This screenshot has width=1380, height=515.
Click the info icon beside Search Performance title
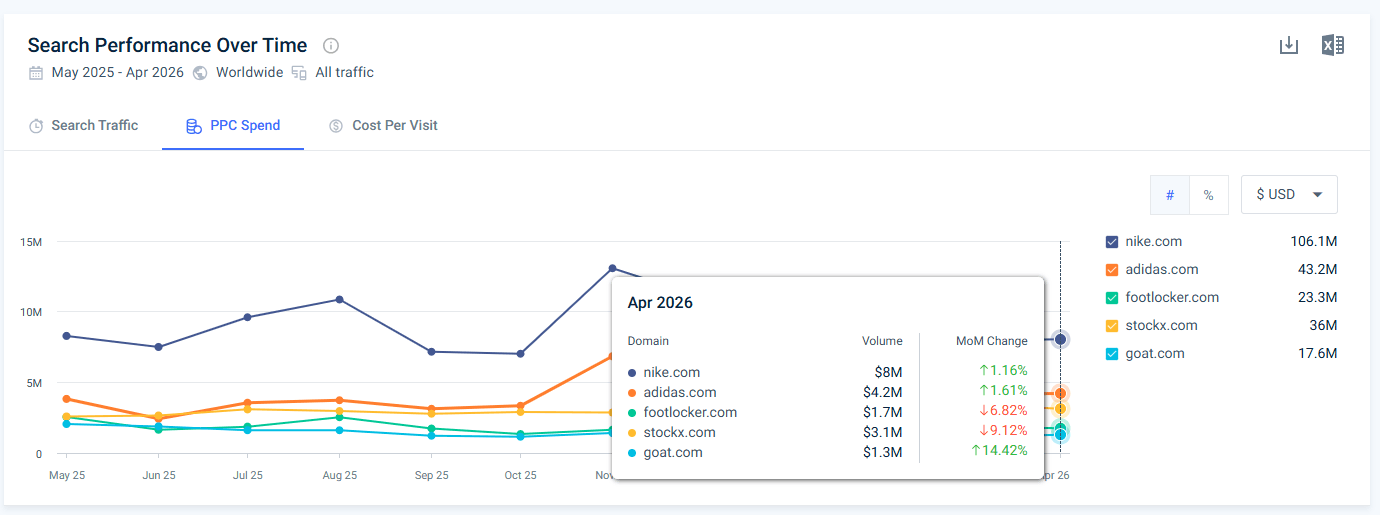pos(331,46)
